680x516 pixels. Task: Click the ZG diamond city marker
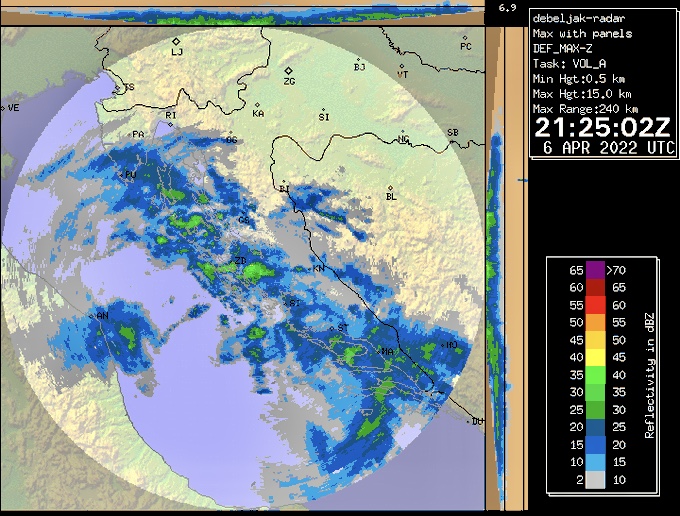pyautogui.click(x=288, y=71)
